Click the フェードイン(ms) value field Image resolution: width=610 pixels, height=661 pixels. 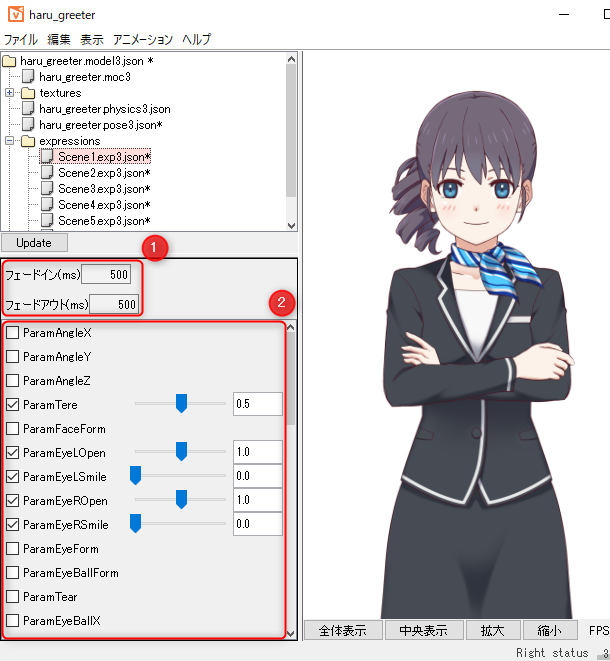106,274
